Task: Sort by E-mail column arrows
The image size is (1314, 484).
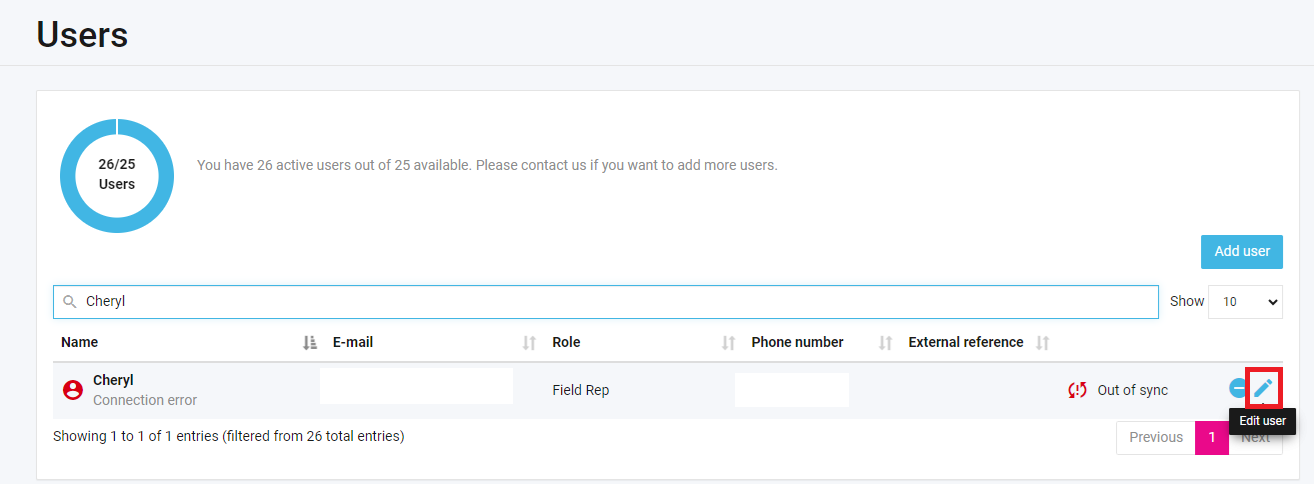Action: tap(529, 342)
